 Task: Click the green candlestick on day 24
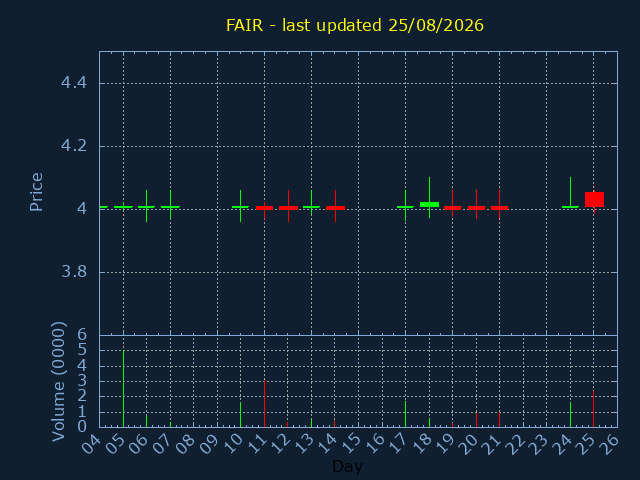pyautogui.click(x=570, y=193)
